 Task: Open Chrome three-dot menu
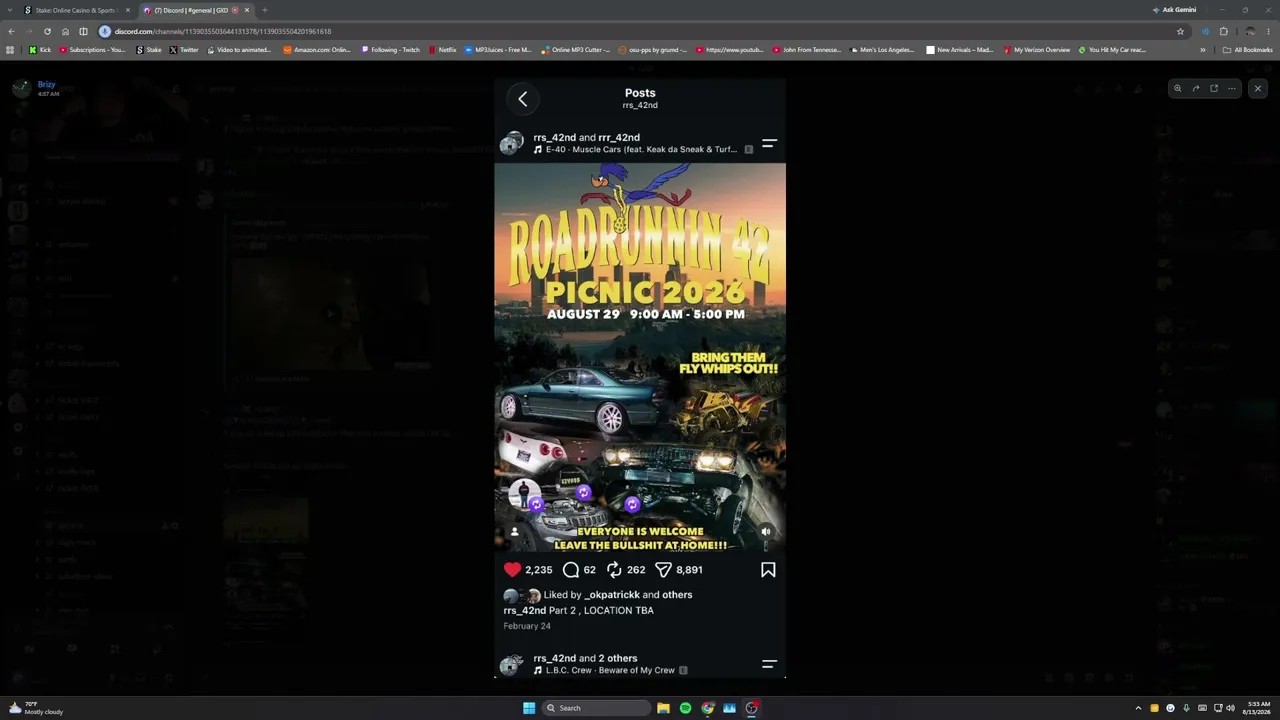(1269, 31)
